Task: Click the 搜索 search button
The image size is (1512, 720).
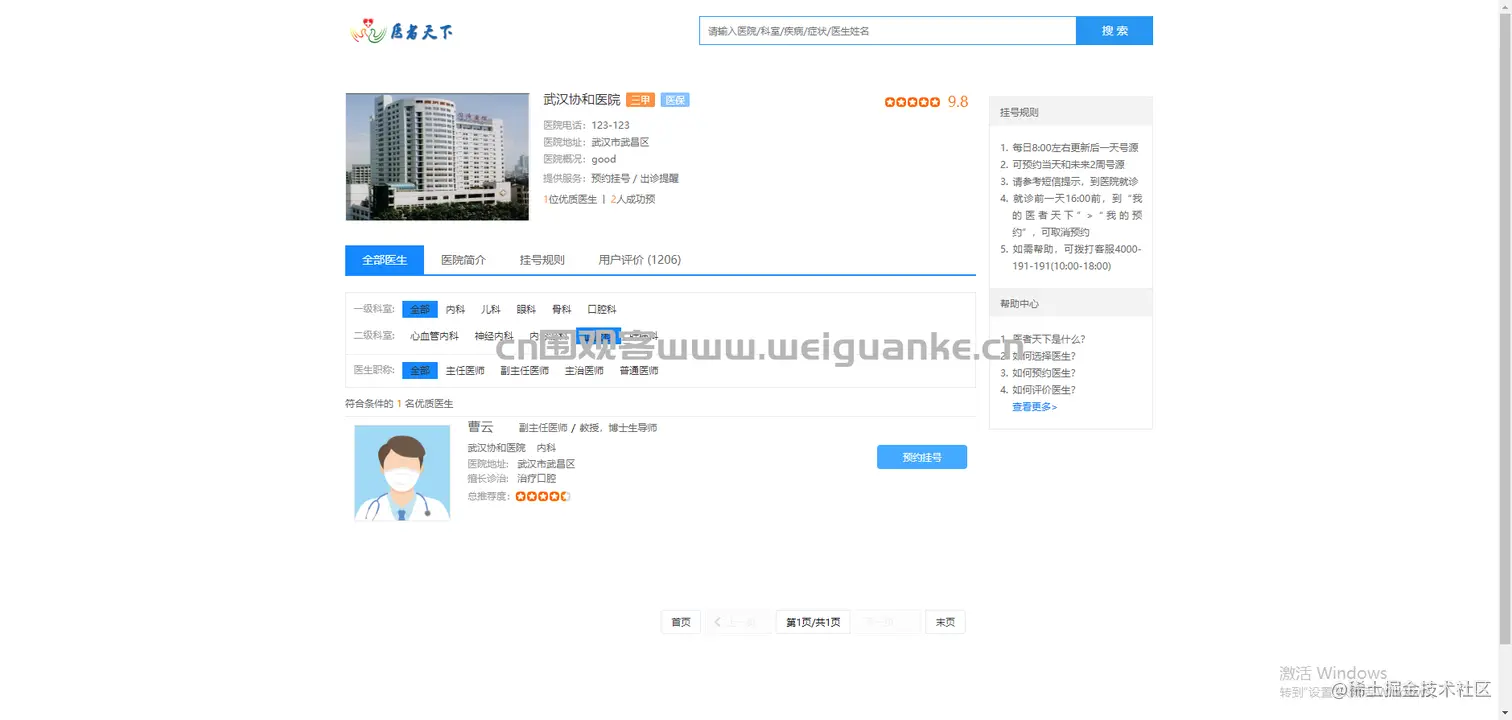Action: point(1114,31)
